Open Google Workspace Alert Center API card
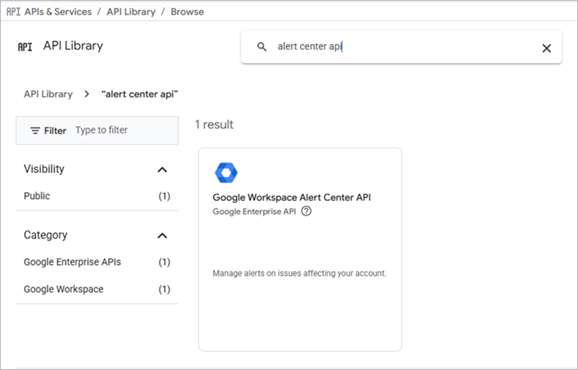The image size is (578, 370). [300, 249]
